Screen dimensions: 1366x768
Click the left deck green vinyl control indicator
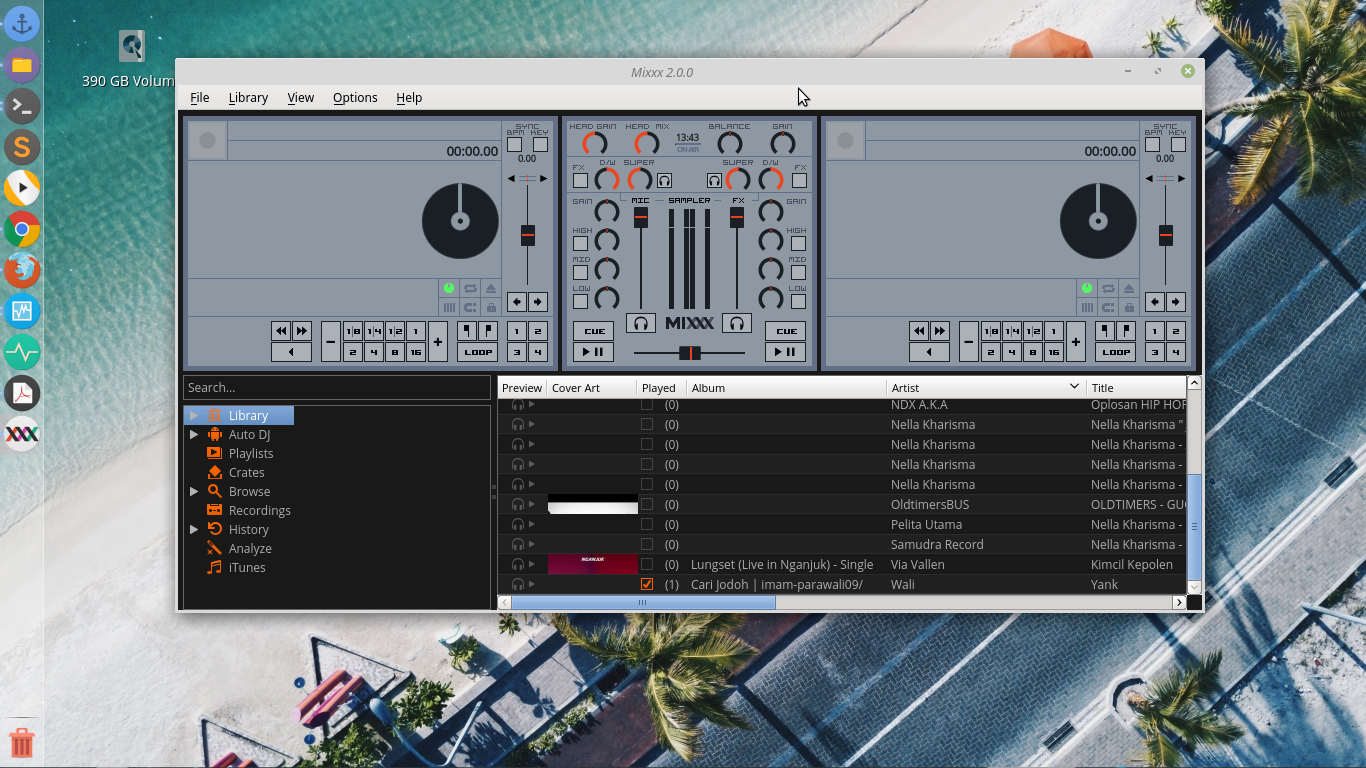coord(449,288)
